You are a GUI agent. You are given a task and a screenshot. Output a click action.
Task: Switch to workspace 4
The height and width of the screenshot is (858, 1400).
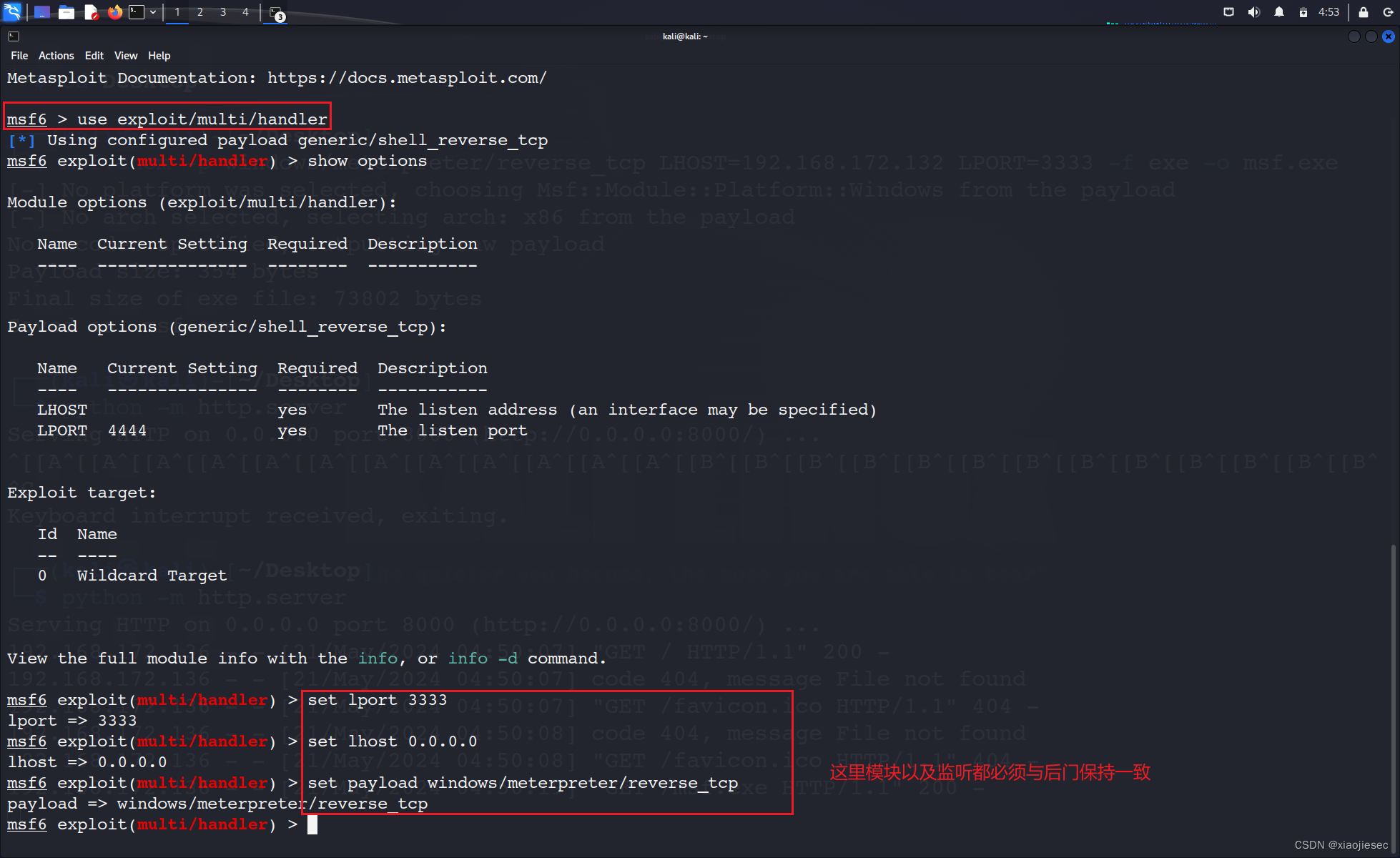coord(245,12)
